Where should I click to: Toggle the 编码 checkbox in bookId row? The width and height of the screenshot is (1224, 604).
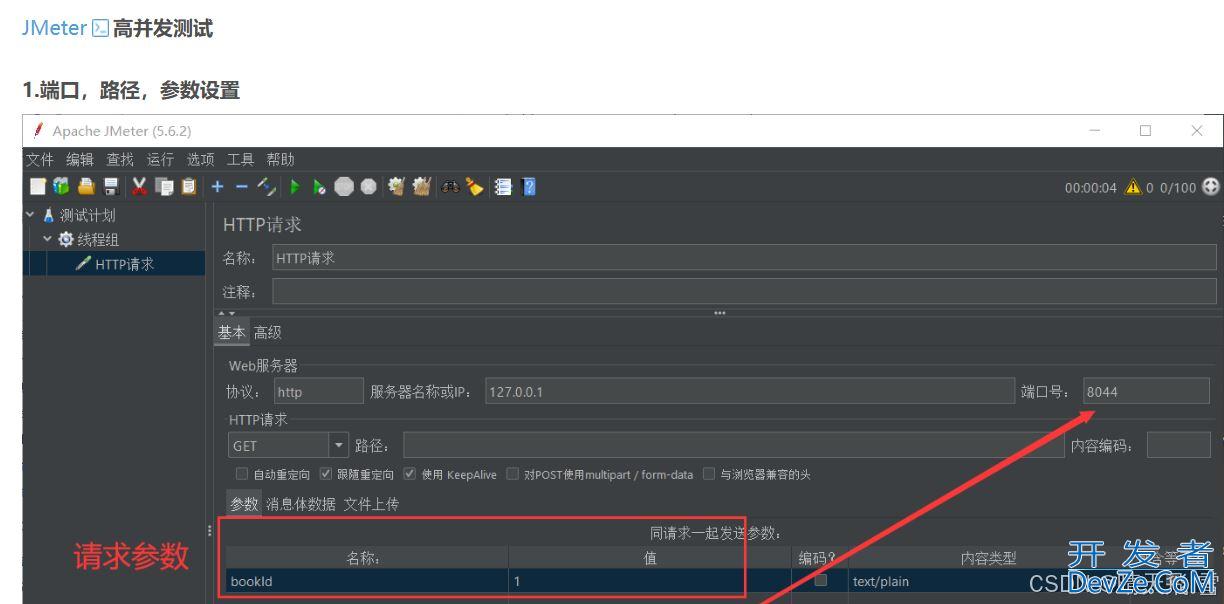820,580
